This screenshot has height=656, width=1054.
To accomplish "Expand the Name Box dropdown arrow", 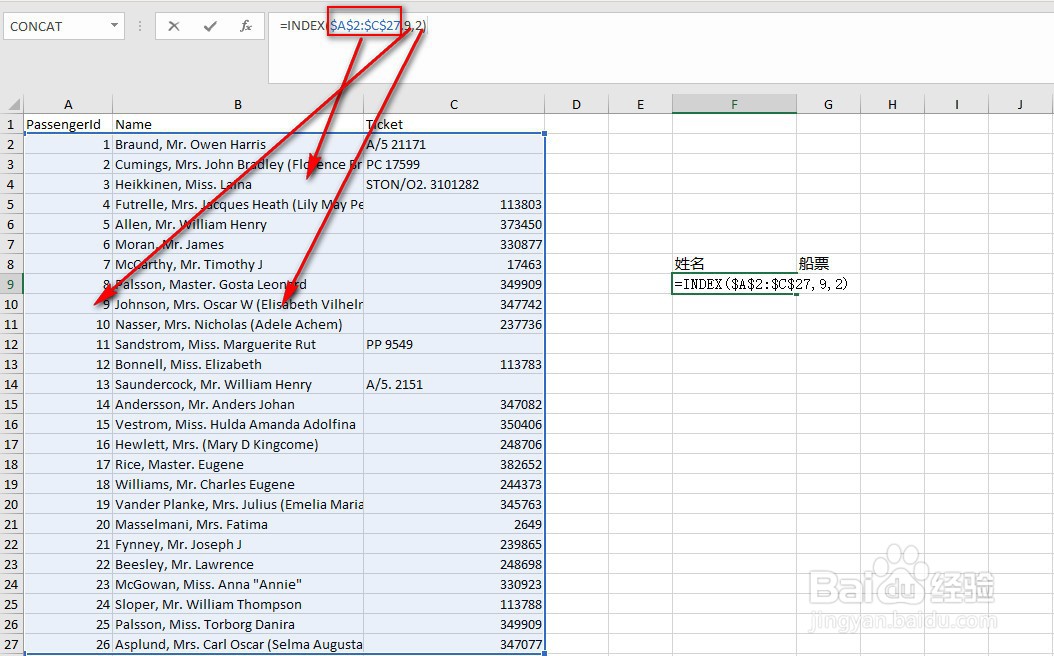I will pos(114,26).
